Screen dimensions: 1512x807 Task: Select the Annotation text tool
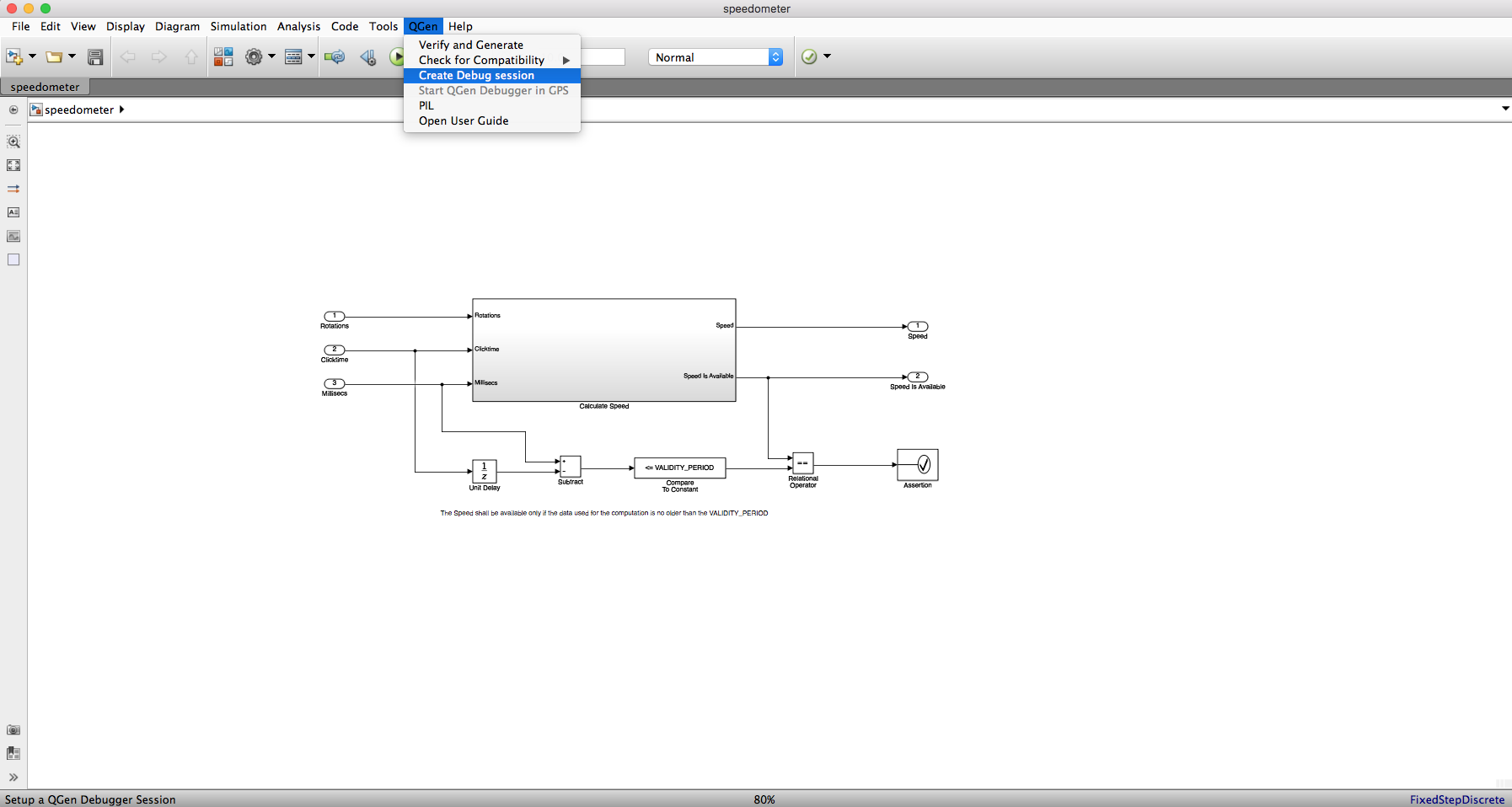13,212
